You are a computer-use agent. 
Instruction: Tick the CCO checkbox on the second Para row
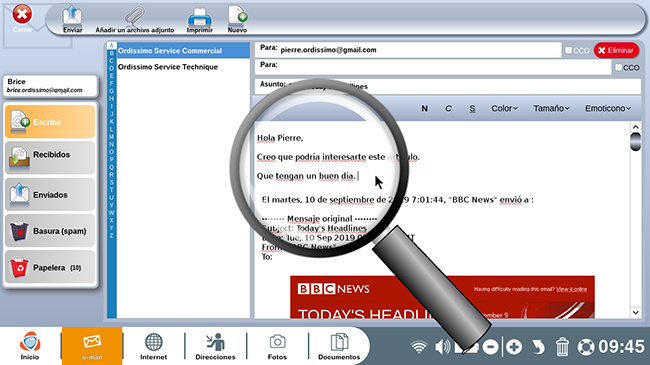click(618, 67)
